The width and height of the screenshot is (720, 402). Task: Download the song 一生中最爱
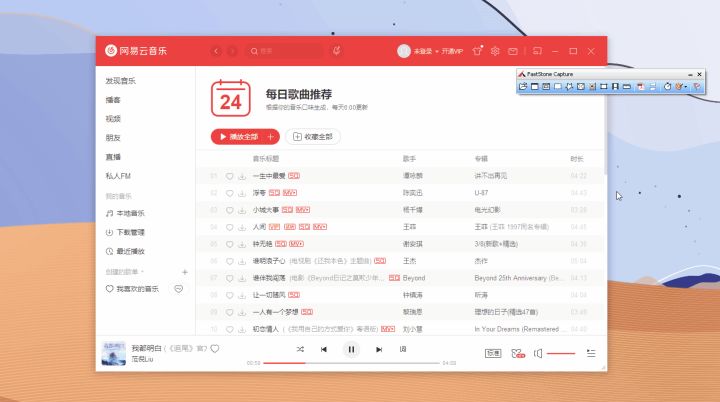(242, 176)
